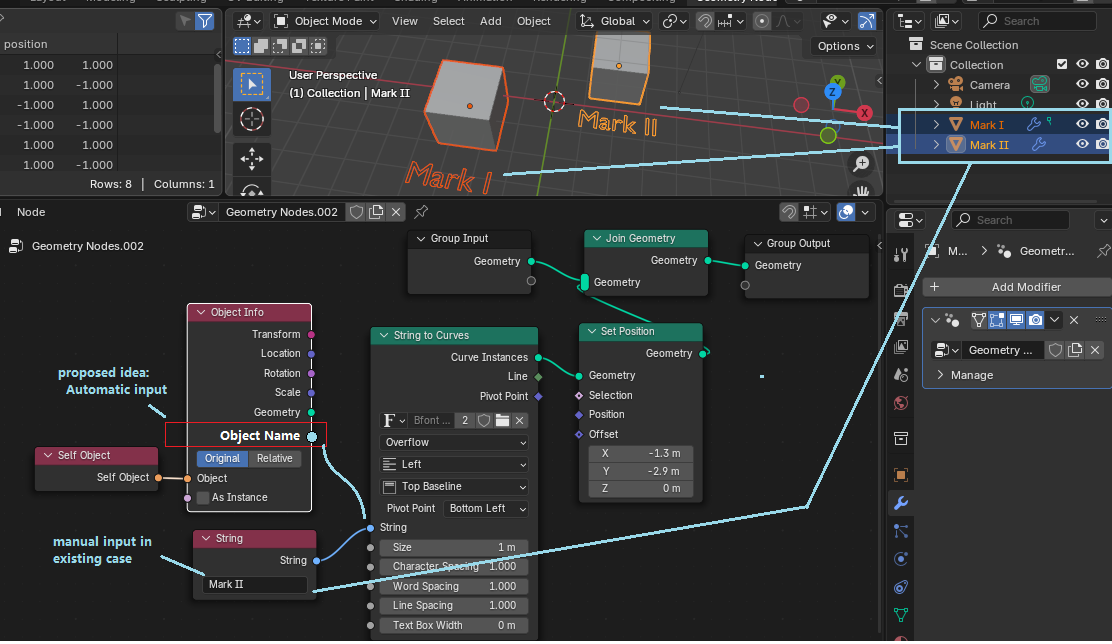Screen dimensions: 1112x644
Task: Click the Mark I modifier wrench icon in outliner
Action: 1034,125
